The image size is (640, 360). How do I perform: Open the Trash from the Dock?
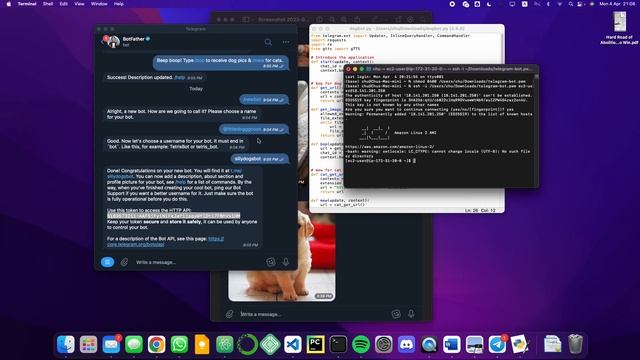[576, 344]
